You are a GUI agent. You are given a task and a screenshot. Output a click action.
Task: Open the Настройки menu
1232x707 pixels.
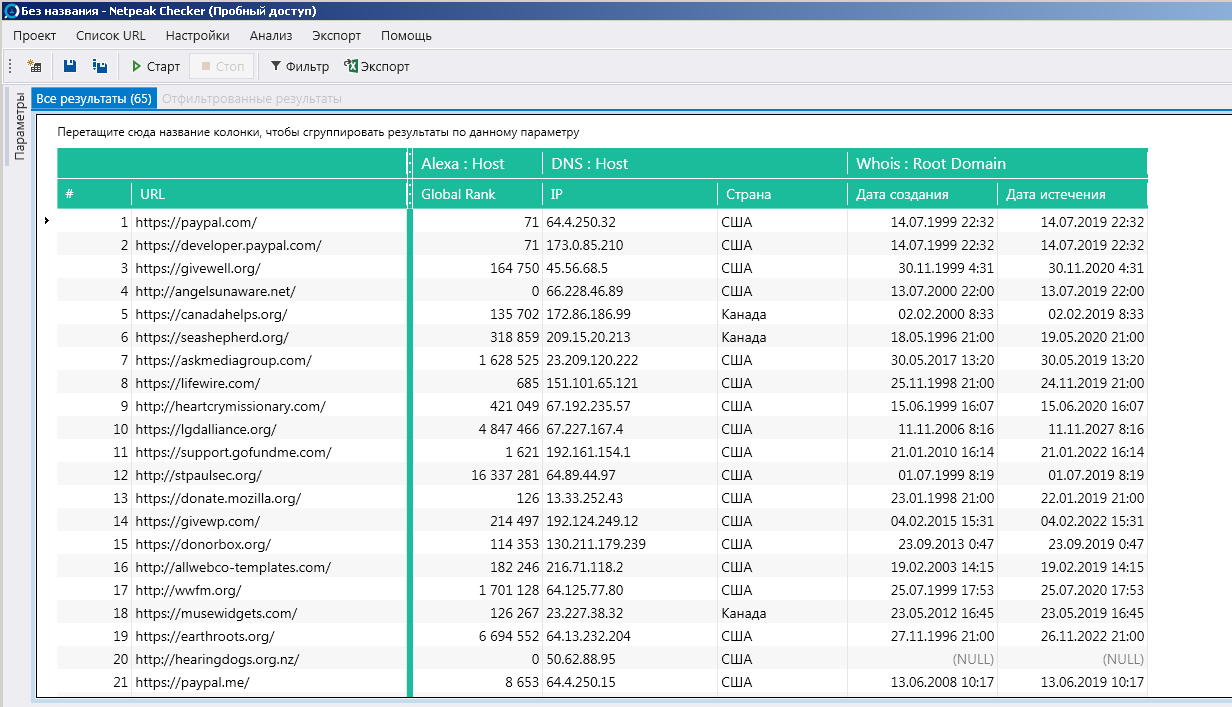pos(197,35)
